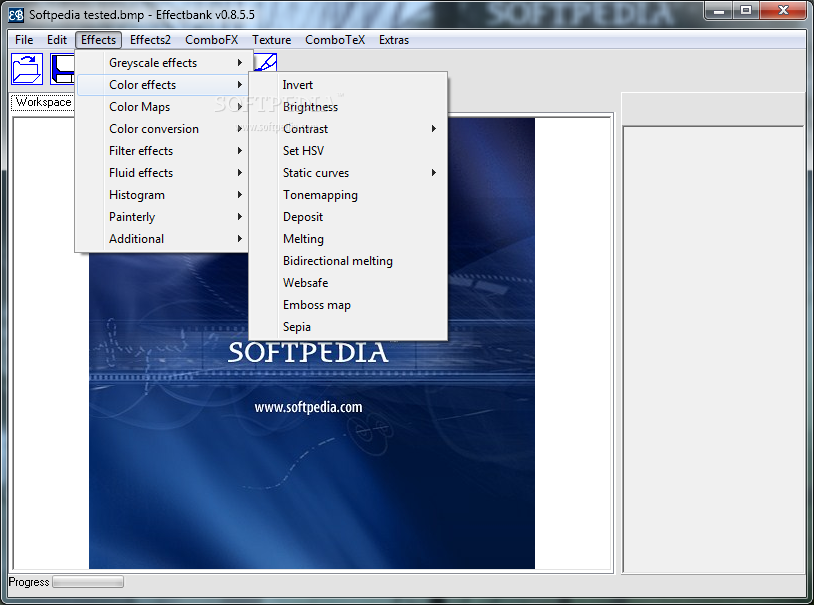Open the Effects2 menu

pos(150,40)
